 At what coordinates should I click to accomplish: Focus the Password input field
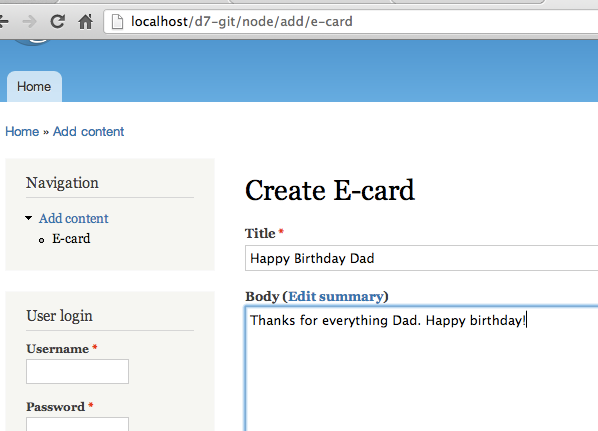click(77, 424)
